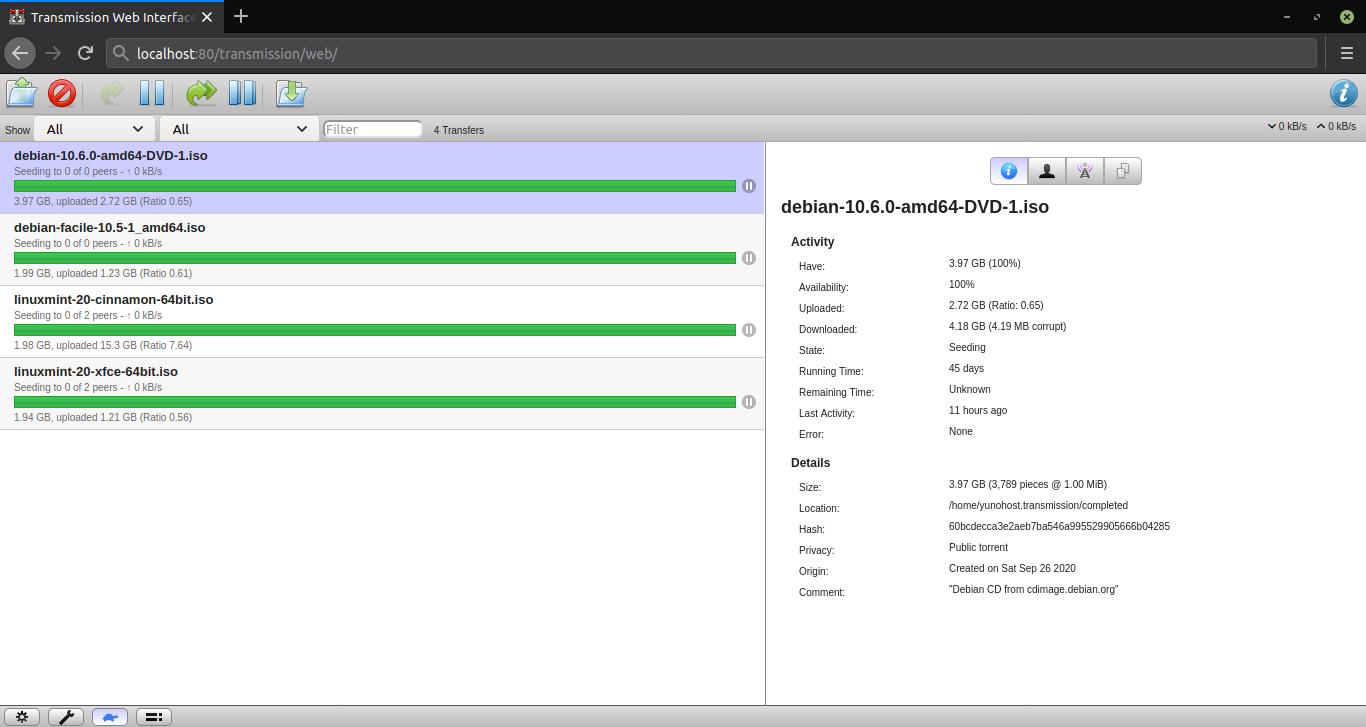Click browser forward button
This screenshot has height=727, width=1366.
click(53, 53)
